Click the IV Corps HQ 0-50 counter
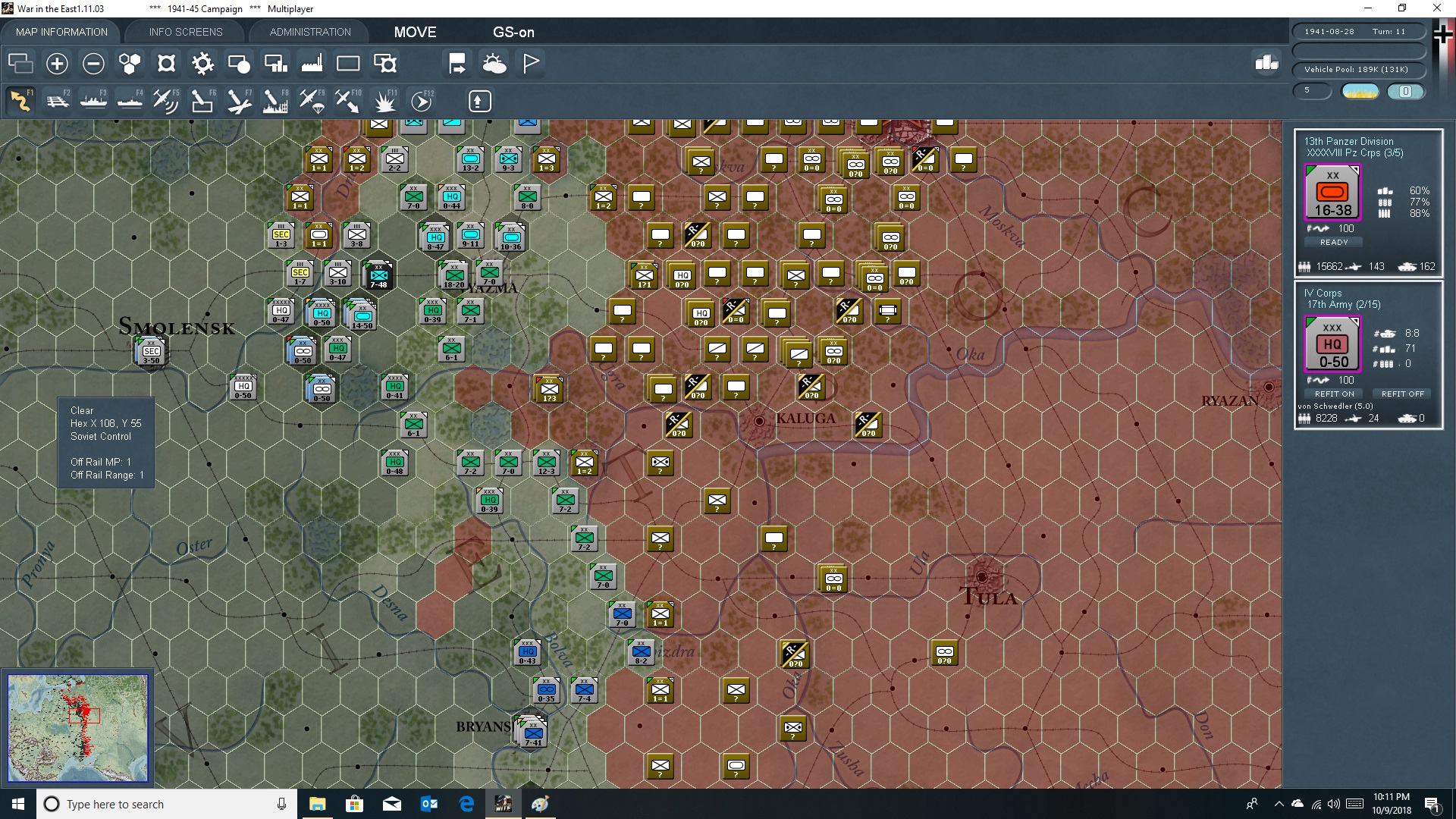This screenshot has width=1456, height=819. pyautogui.click(x=1332, y=344)
